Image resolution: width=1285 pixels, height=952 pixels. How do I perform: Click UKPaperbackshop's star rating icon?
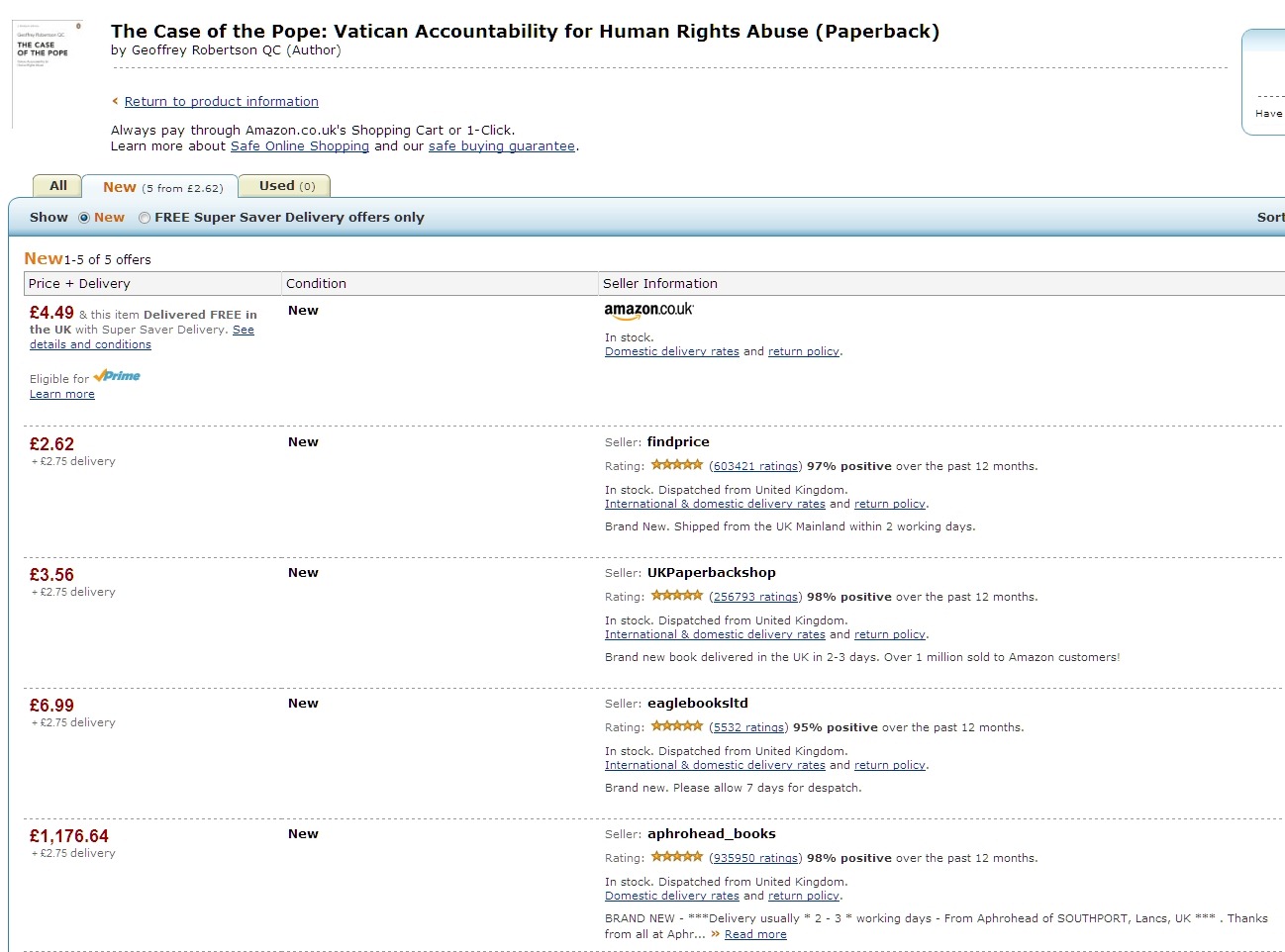(677, 596)
